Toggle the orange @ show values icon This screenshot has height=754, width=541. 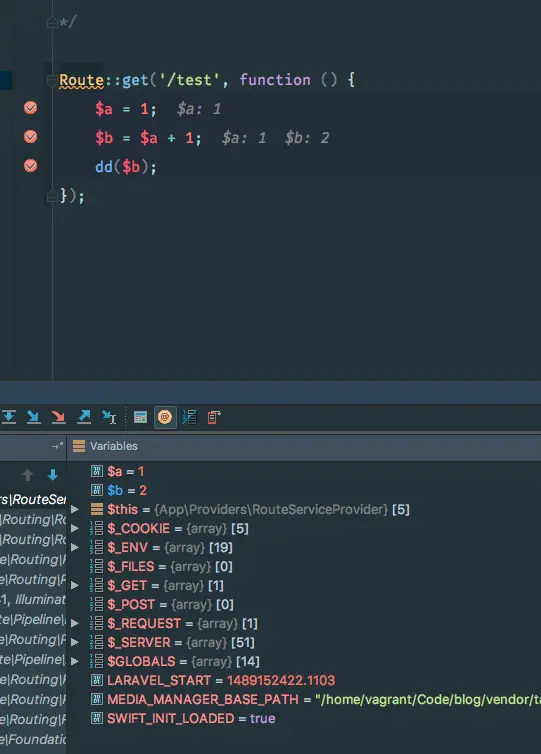(165, 417)
